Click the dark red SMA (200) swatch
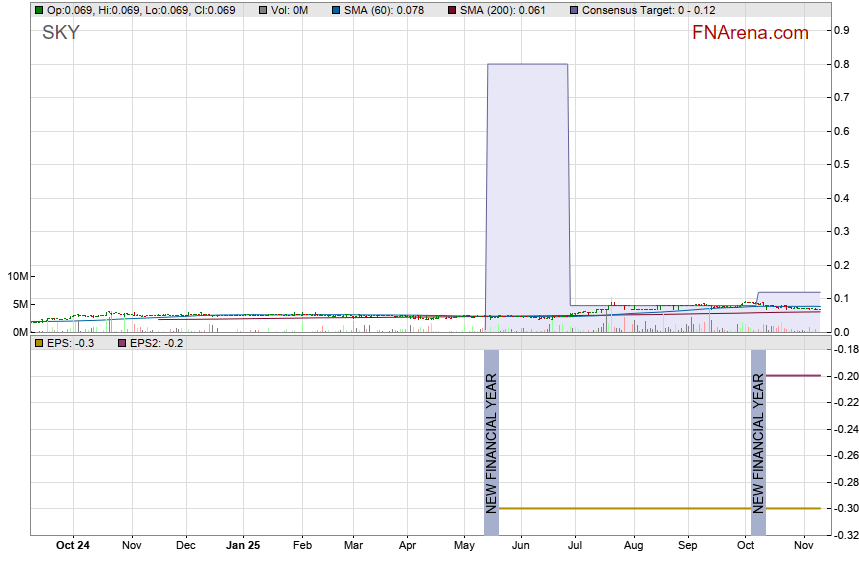This screenshot has width=859, height=566. [451, 10]
